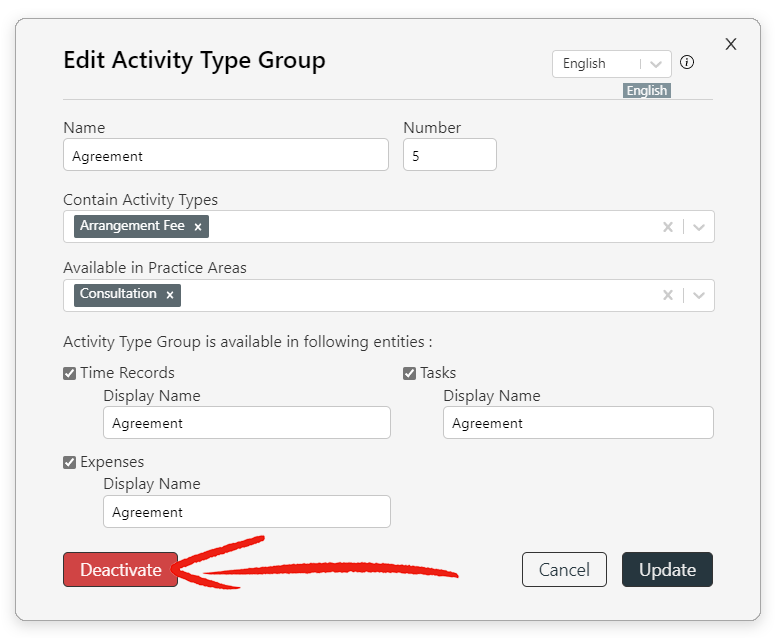Uncheck the Tasks checkbox
The height and width of the screenshot is (638, 776).
409,373
